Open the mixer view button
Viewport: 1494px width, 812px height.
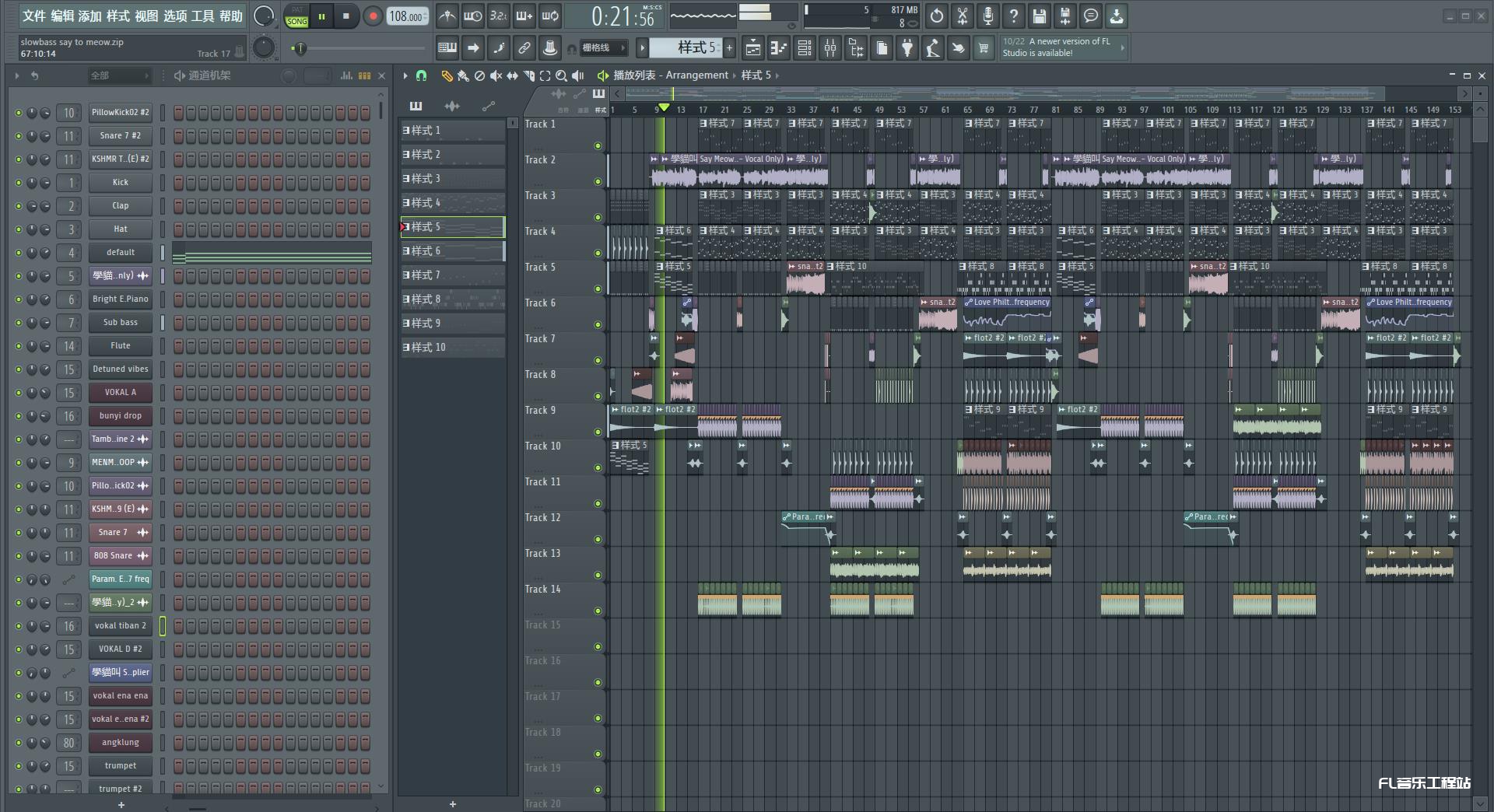[x=830, y=48]
